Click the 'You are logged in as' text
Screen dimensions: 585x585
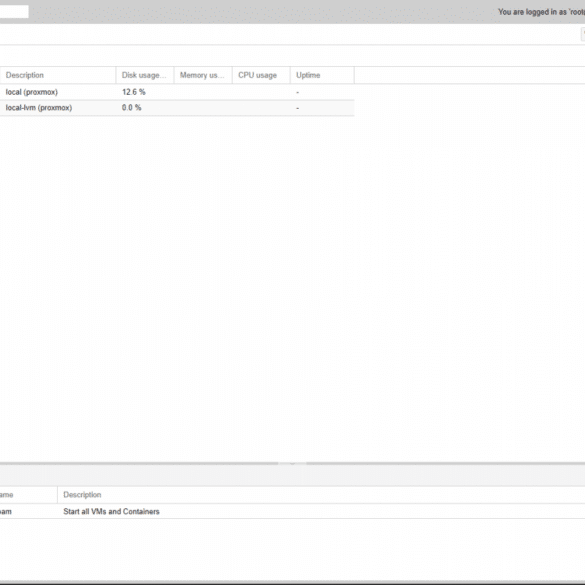[541, 12]
